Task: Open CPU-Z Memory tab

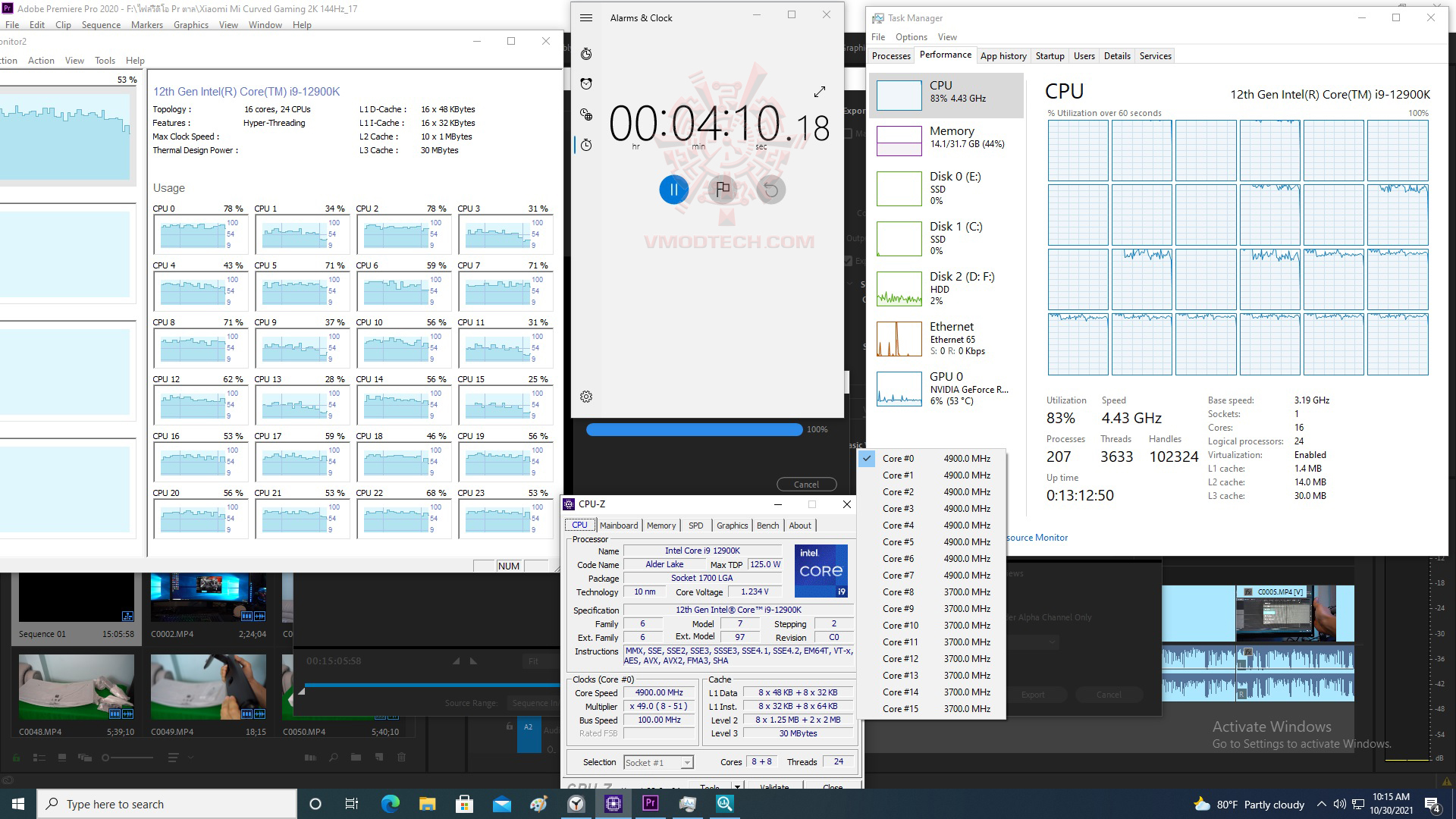Action: pos(659,525)
